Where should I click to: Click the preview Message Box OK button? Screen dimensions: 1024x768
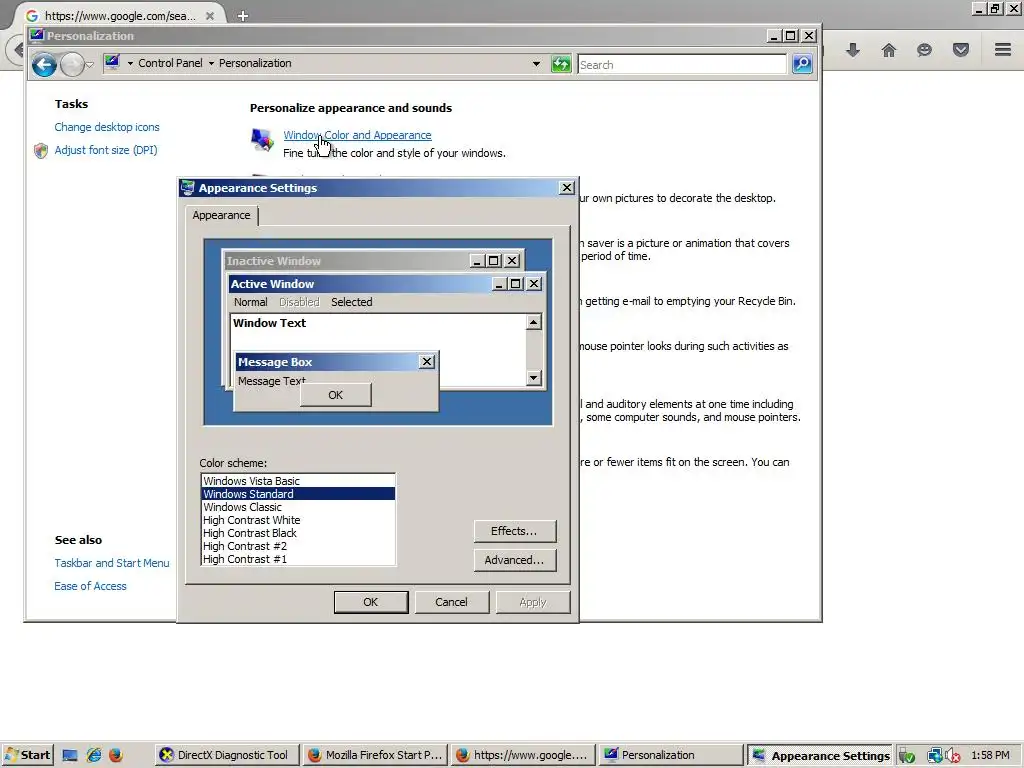pos(336,395)
